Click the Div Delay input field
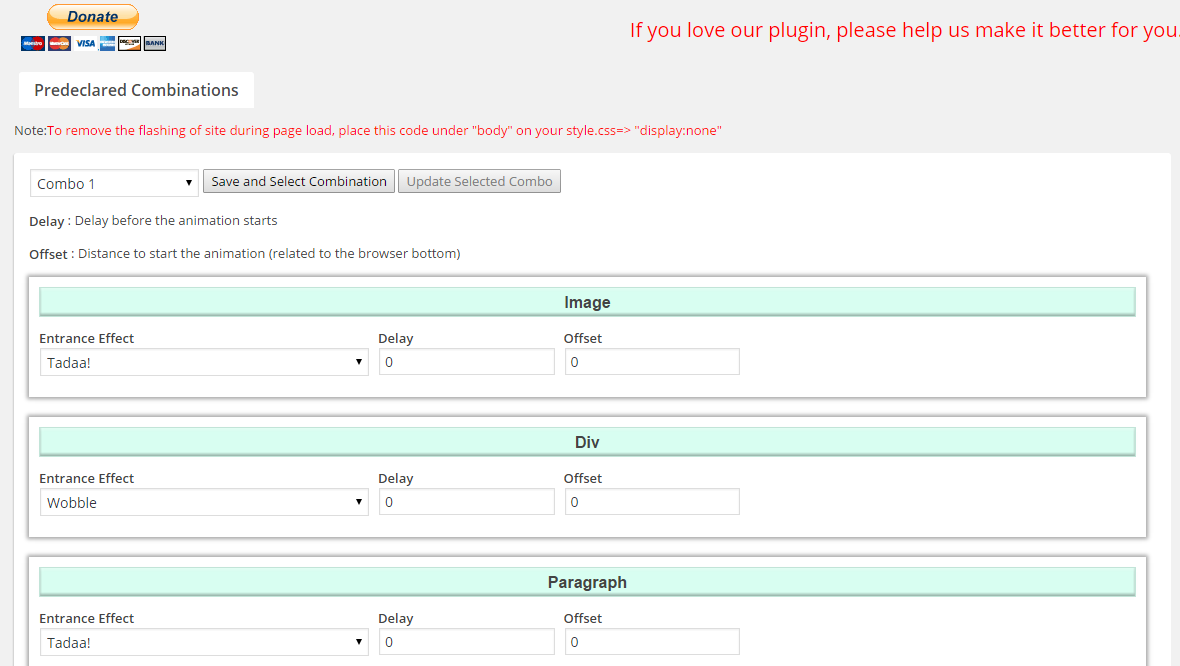Viewport: 1180px width, 666px height. 467,502
